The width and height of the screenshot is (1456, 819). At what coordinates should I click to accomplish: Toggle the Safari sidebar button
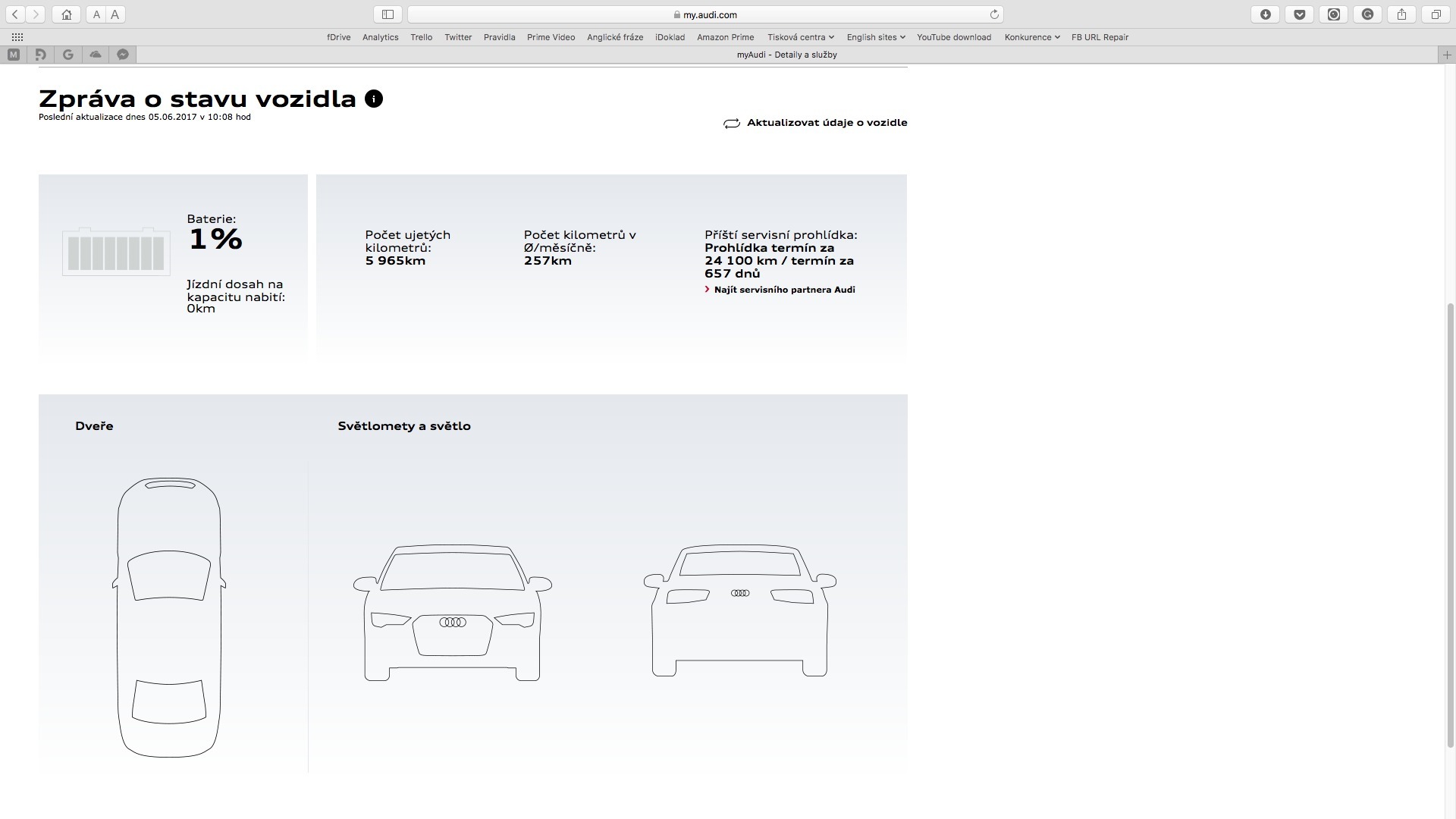coord(388,14)
